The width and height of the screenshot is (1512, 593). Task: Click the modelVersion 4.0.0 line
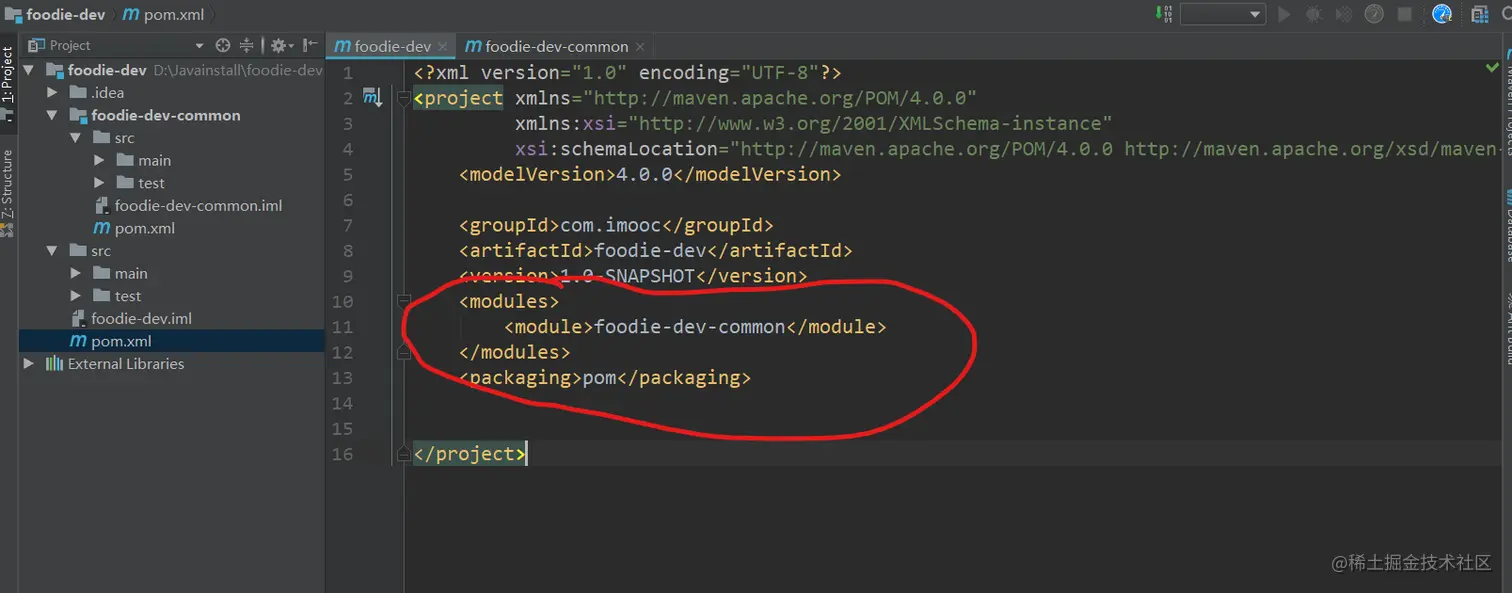(x=650, y=174)
